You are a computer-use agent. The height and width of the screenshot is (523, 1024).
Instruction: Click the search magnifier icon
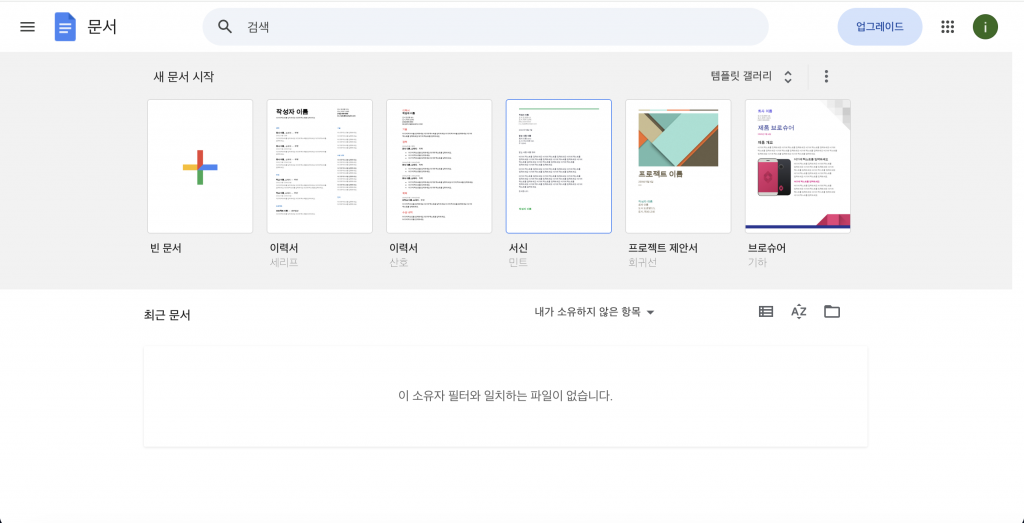click(225, 27)
